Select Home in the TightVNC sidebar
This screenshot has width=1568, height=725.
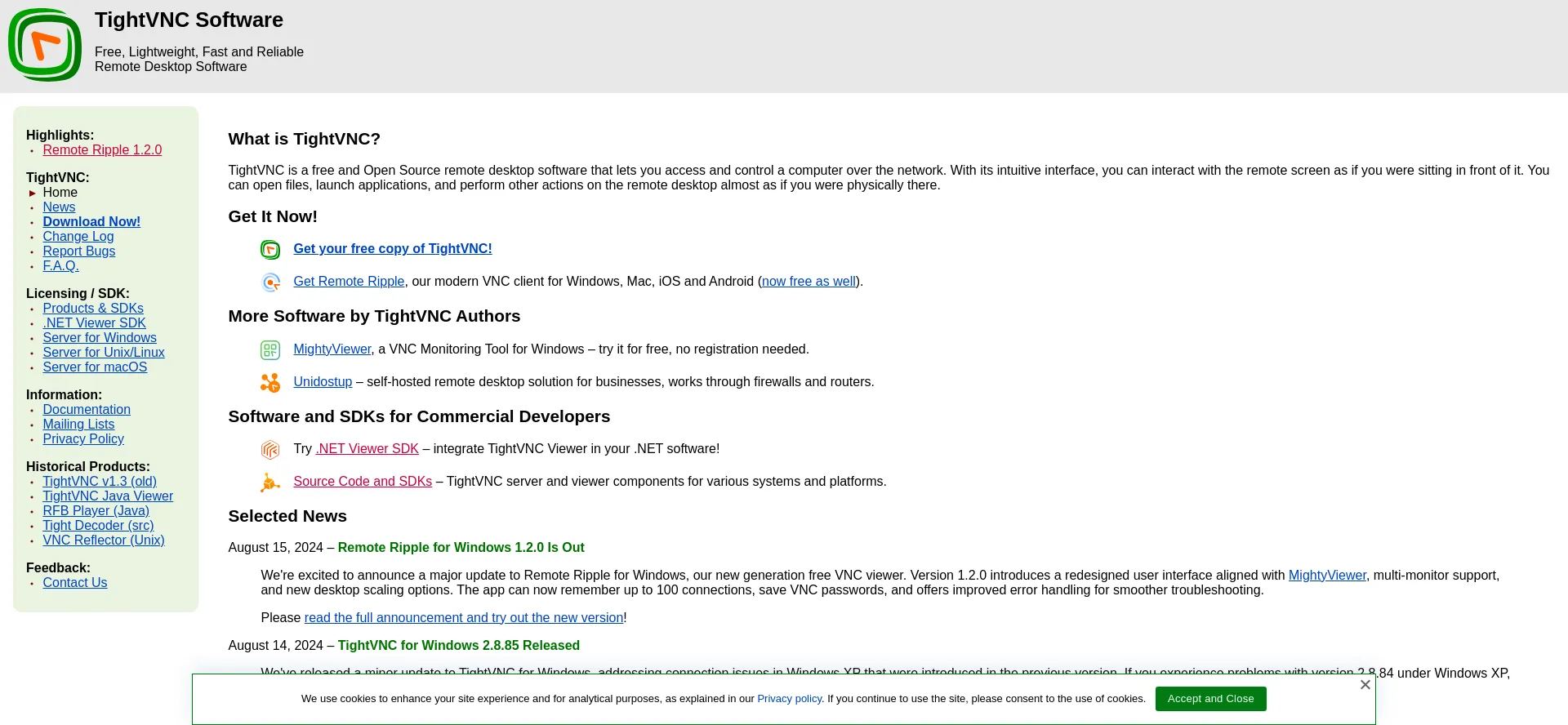tap(60, 193)
